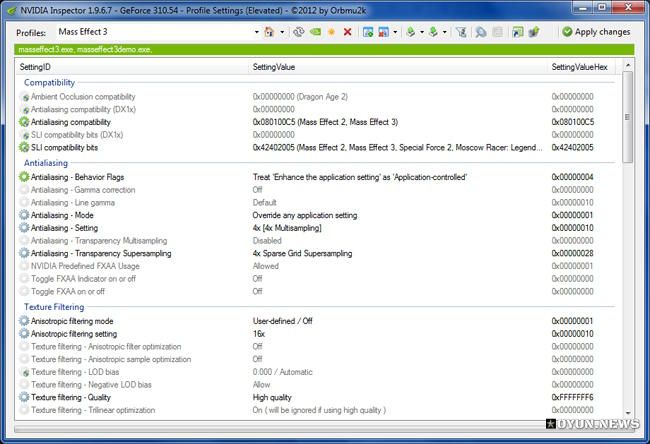This screenshot has width=650, height=444.
Task: Click the vertical scrollbar up arrow
Action: 628,66
